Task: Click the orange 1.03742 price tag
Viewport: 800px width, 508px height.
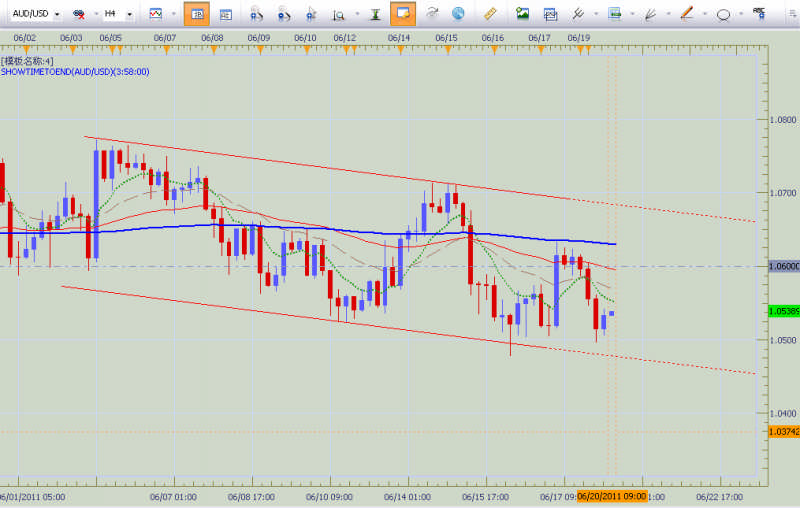Action: 784,432
